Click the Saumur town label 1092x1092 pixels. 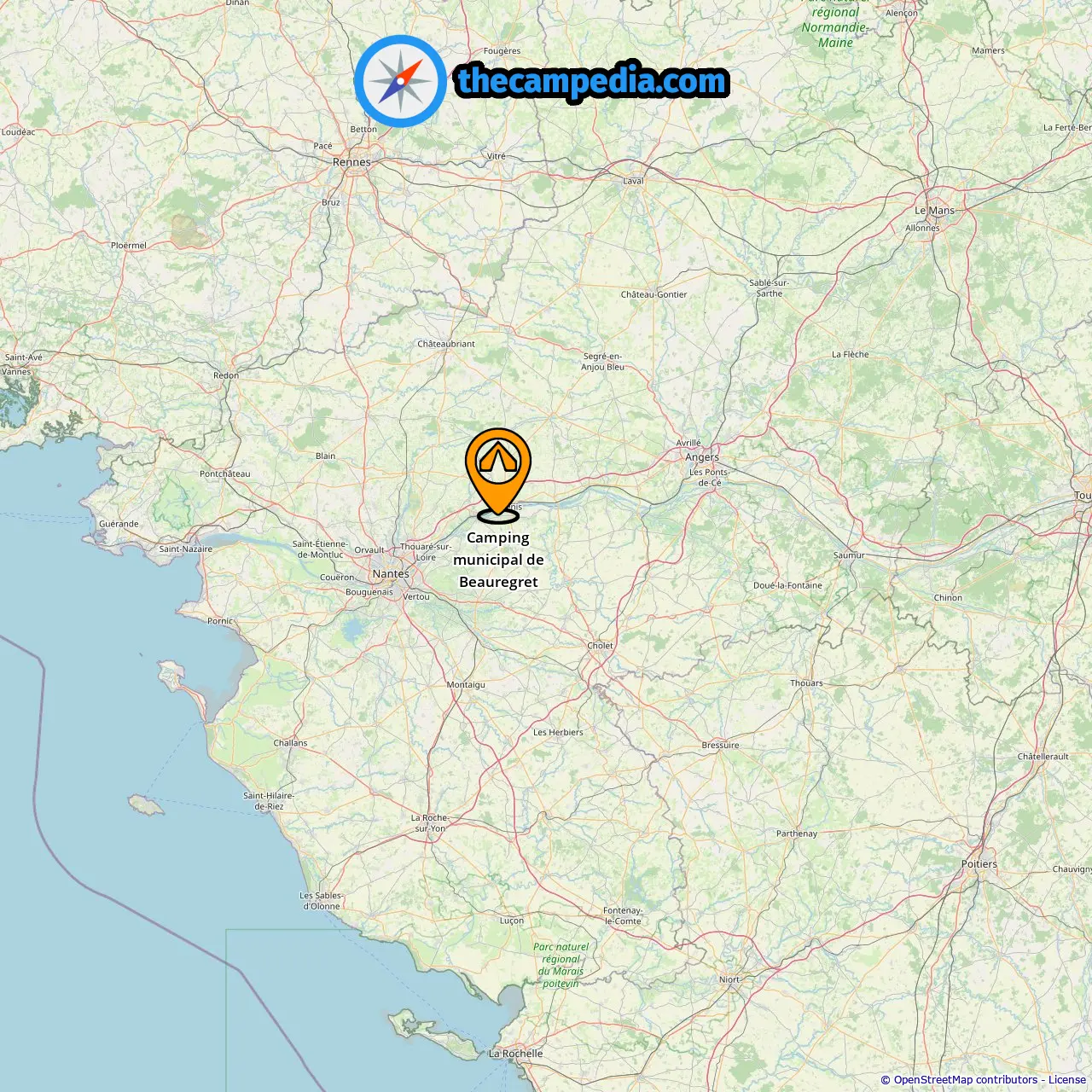point(849,555)
